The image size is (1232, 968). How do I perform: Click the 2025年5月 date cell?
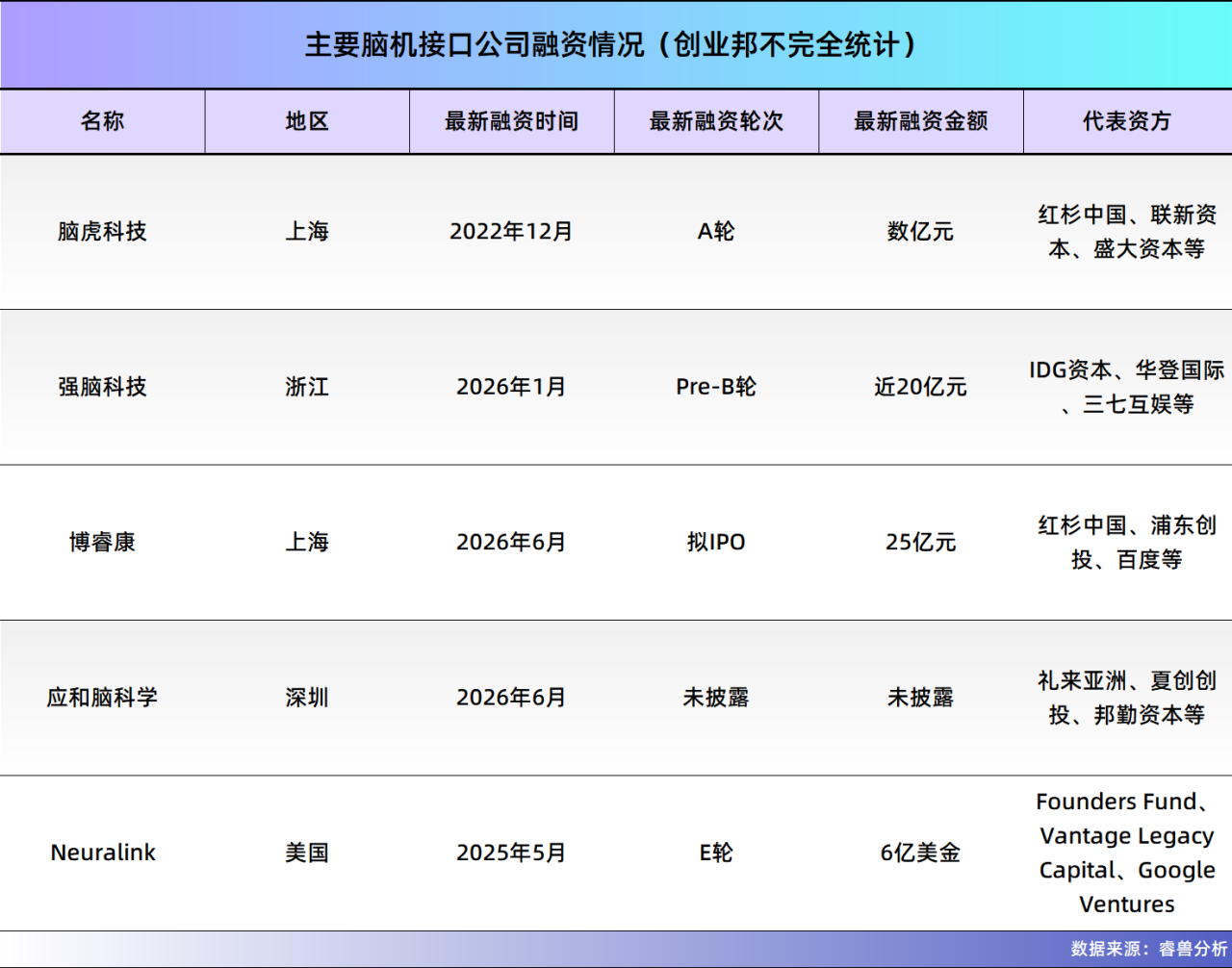(512, 853)
